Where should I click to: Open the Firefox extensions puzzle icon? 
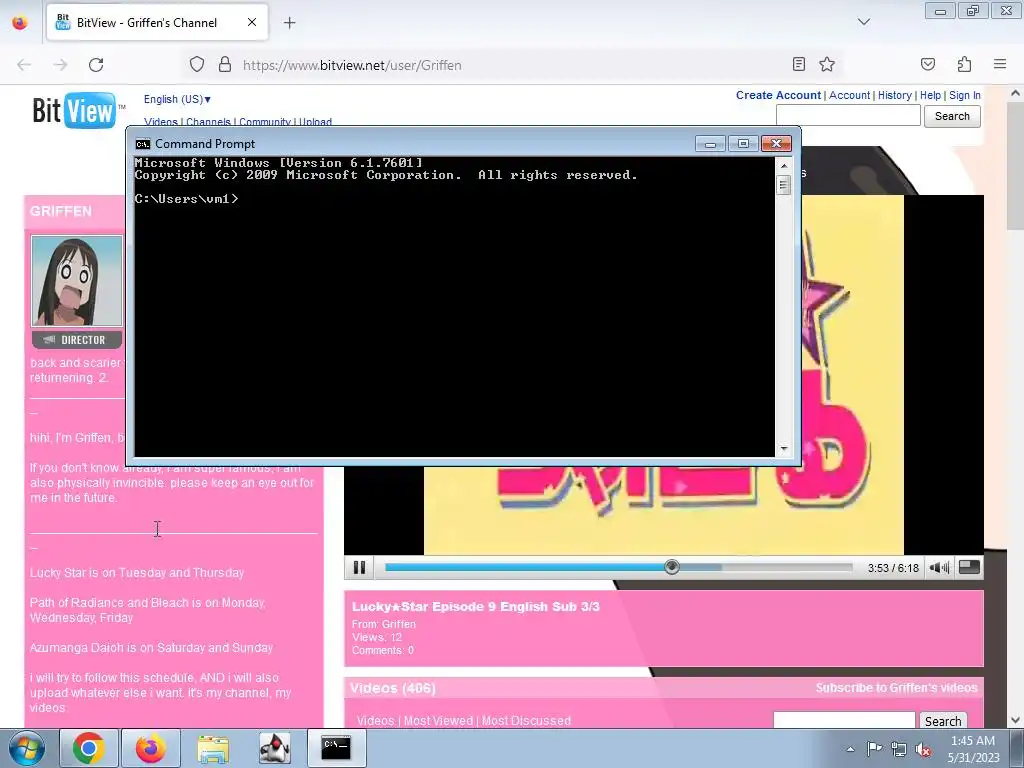pos(964,64)
